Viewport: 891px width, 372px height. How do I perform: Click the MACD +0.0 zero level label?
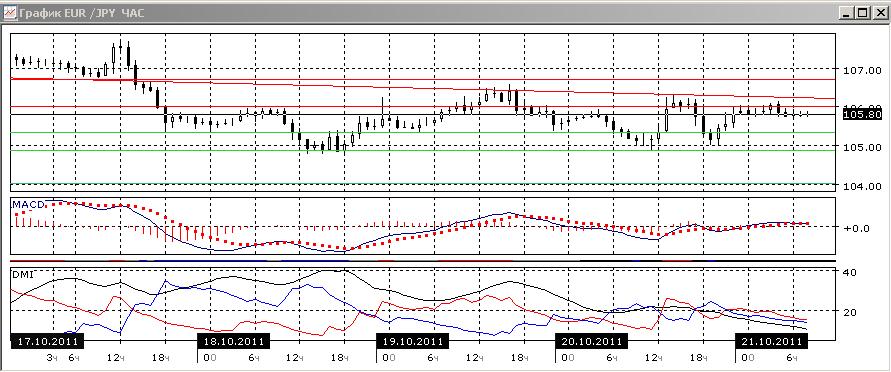point(857,228)
